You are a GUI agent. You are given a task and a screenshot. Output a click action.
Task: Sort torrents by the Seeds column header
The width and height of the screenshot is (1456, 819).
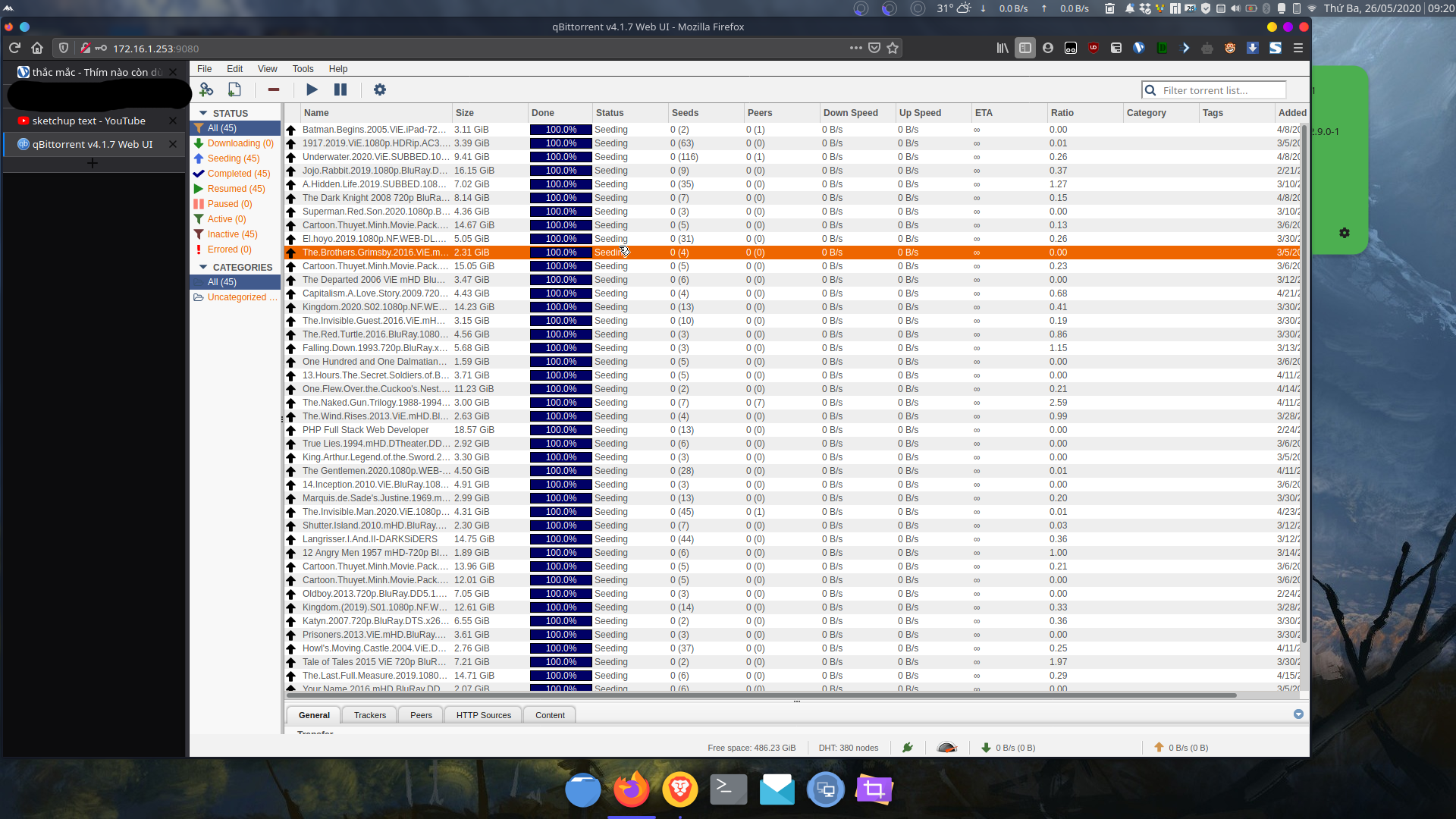click(x=706, y=113)
